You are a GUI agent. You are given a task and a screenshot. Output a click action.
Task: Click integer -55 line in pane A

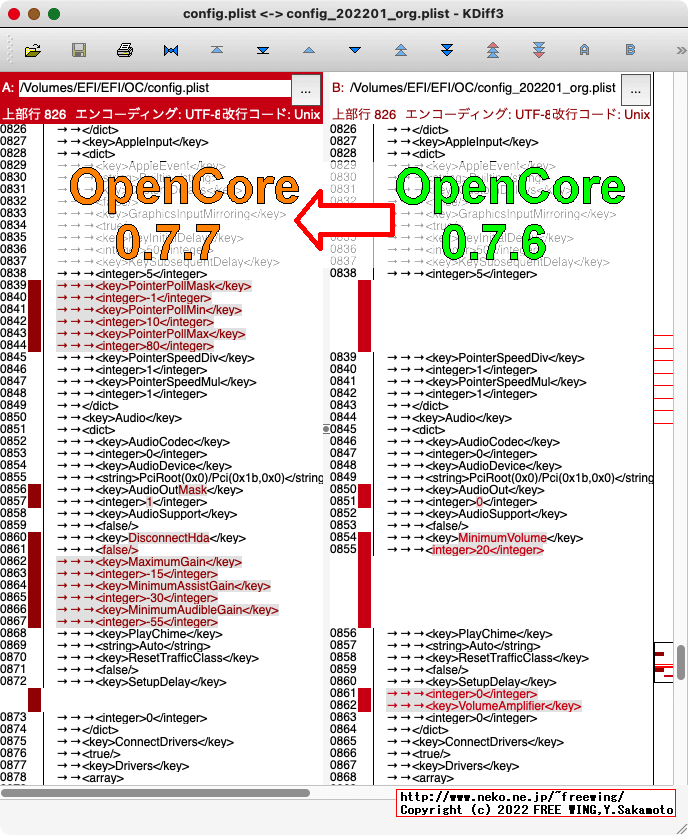137,622
